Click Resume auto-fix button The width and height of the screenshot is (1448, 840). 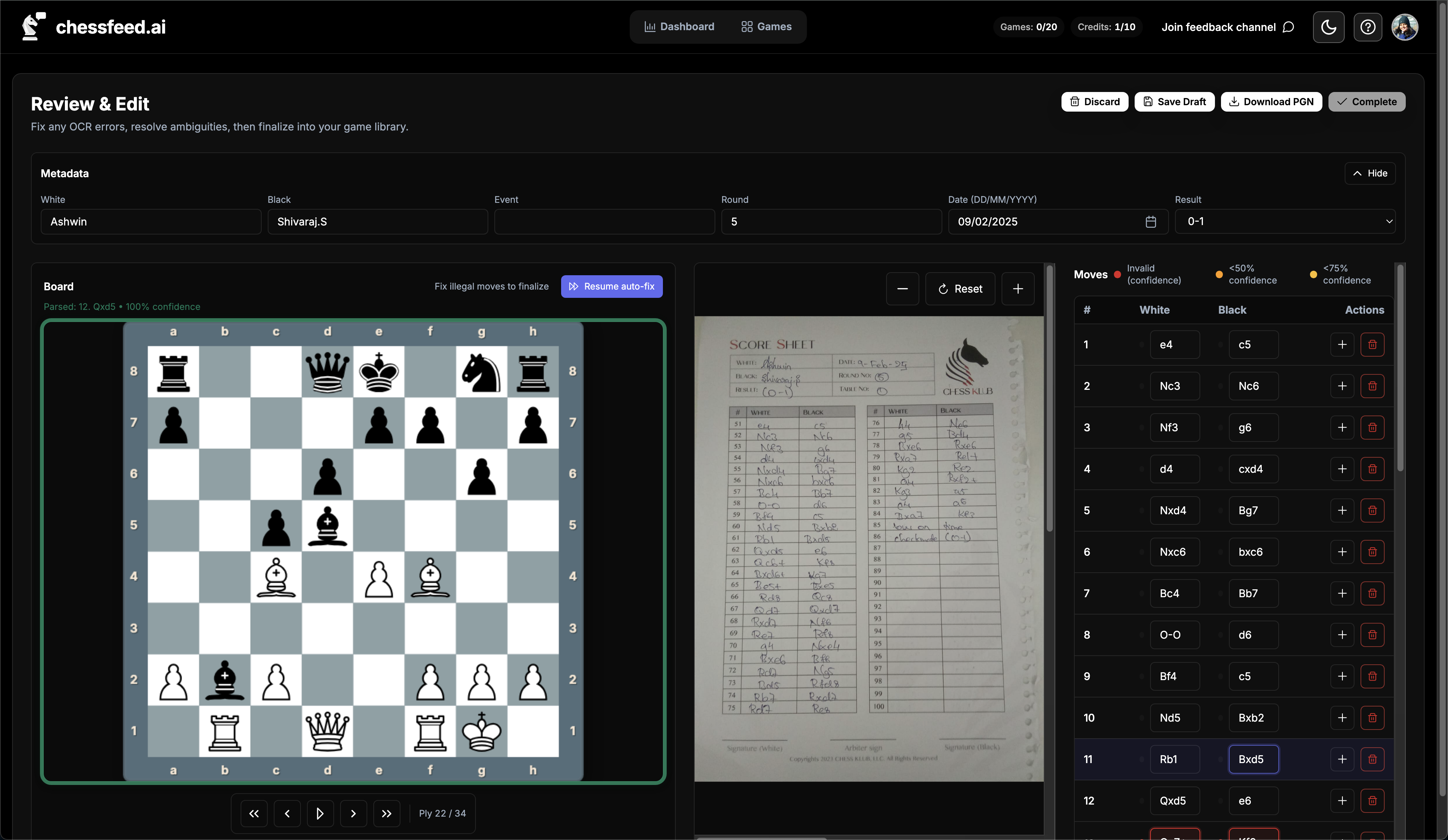611,287
